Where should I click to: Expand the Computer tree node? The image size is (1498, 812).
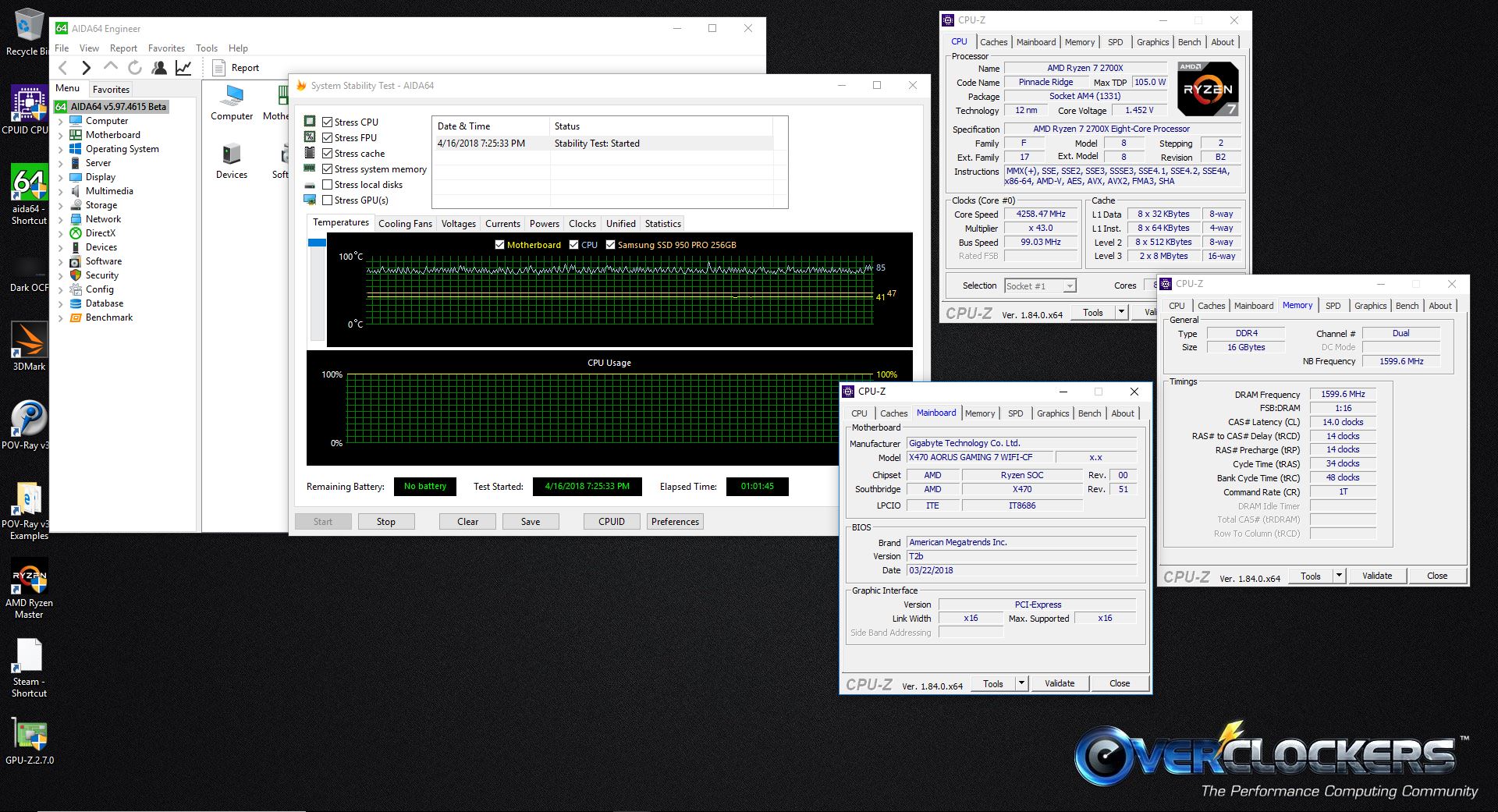pos(61,121)
